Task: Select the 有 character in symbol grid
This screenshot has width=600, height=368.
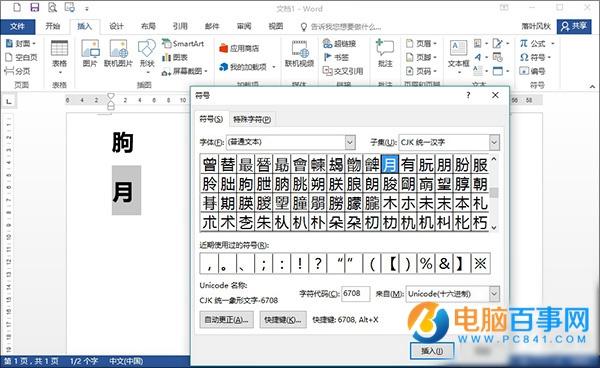Action: click(x=408, y=164)
